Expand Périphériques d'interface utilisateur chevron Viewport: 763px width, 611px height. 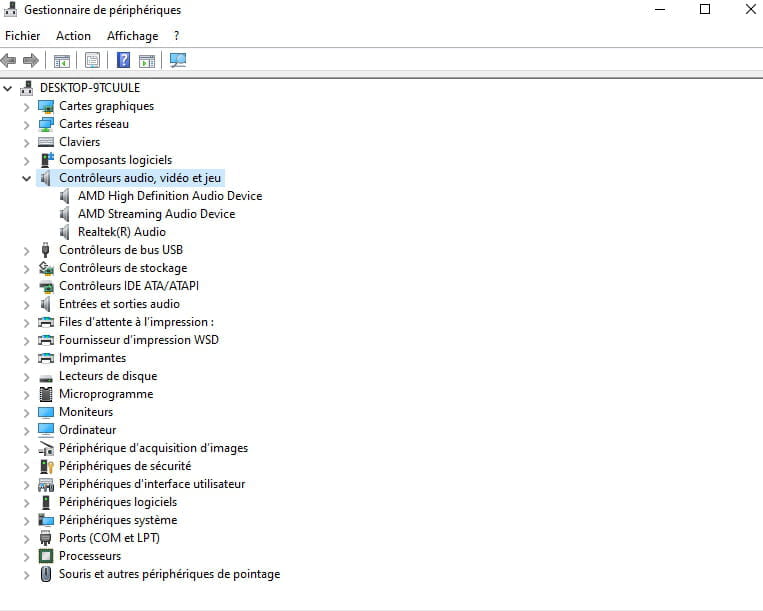tap(26, 485)
